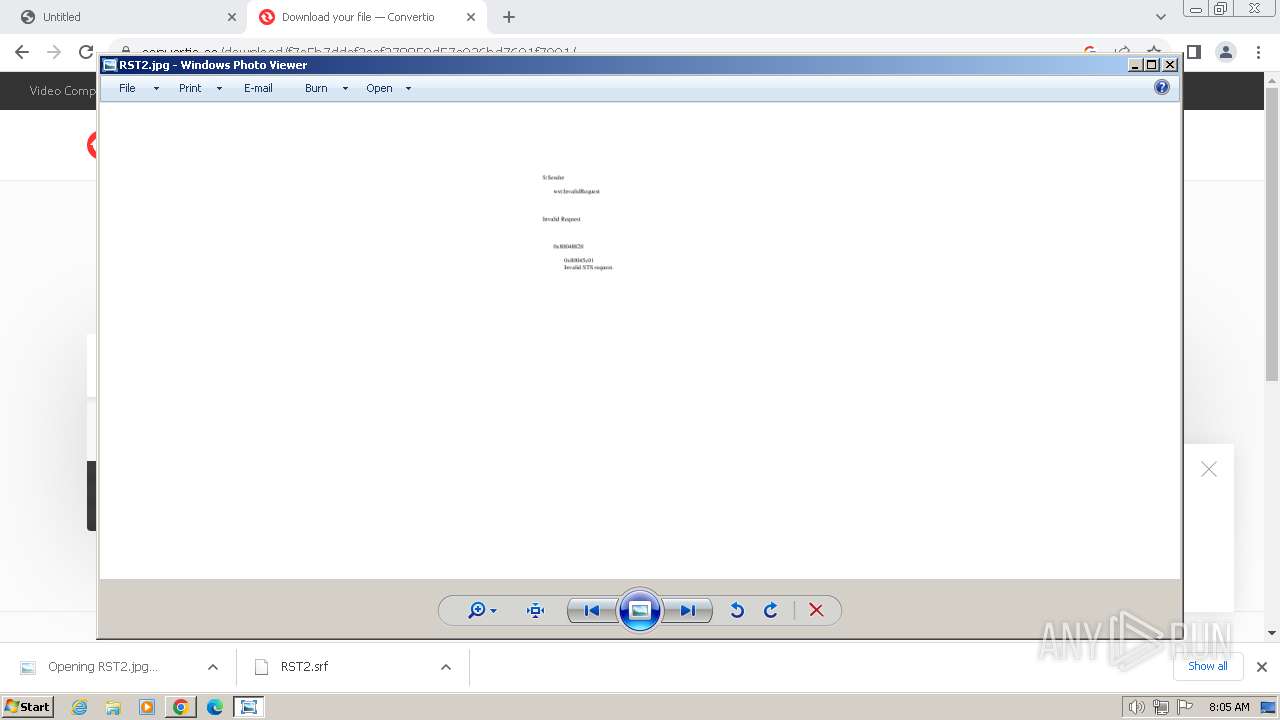Go to the previous image
This screenshot has width=1280, height=720.
tap(591, 610)
